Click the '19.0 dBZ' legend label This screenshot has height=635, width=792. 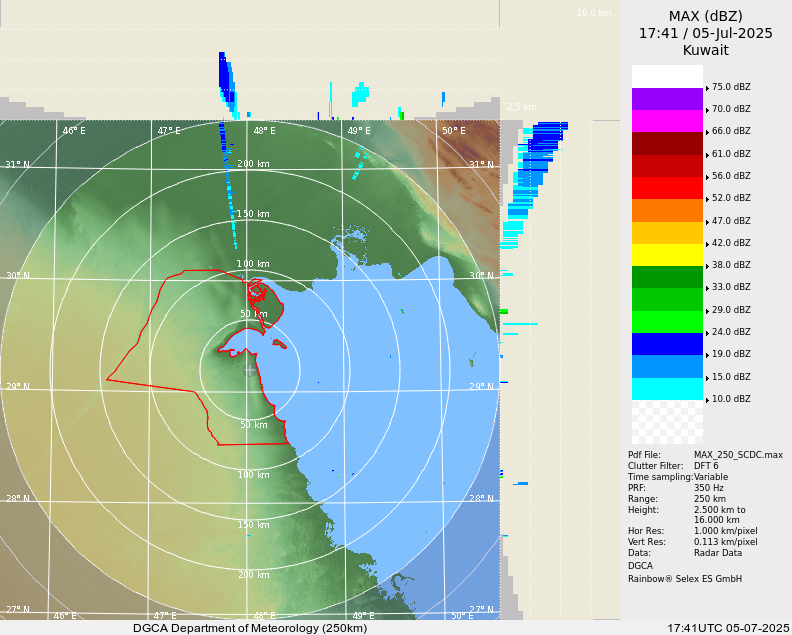[x=731, y=354]
